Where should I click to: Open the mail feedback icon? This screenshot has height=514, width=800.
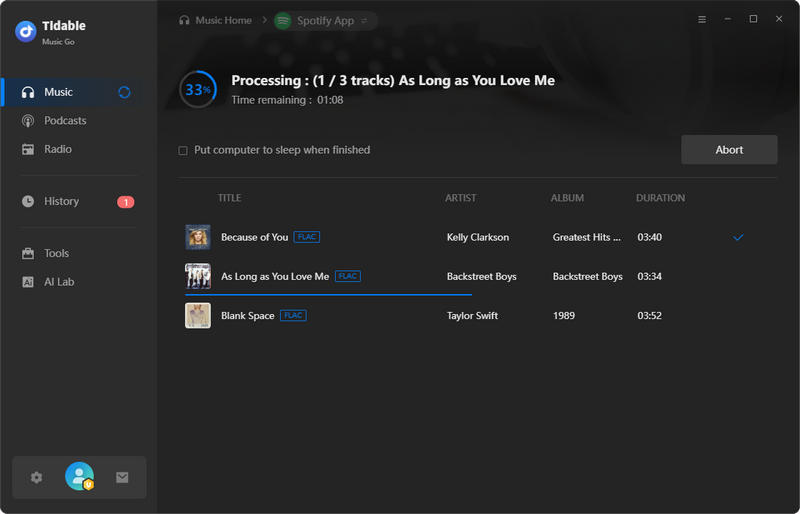tap(122, 478)
